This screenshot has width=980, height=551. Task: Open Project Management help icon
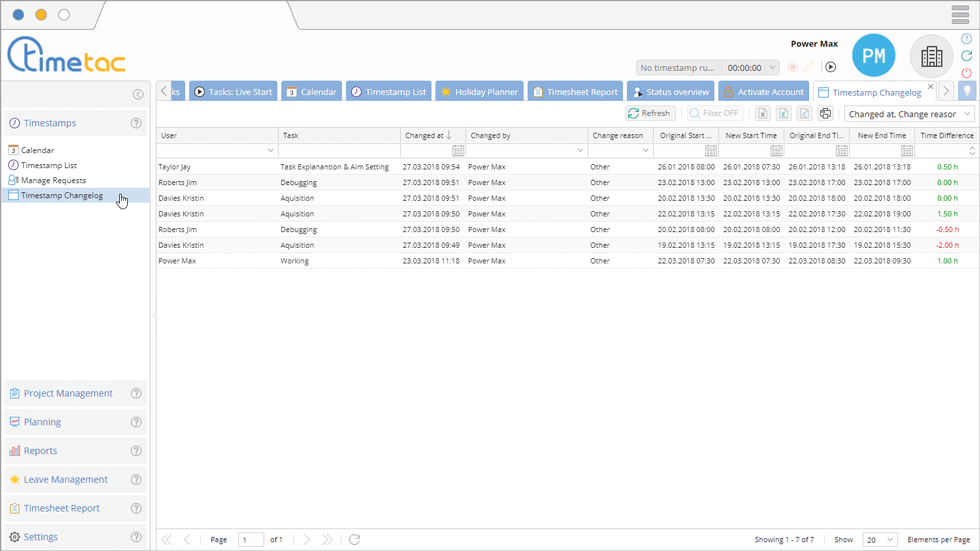(136, 393)
